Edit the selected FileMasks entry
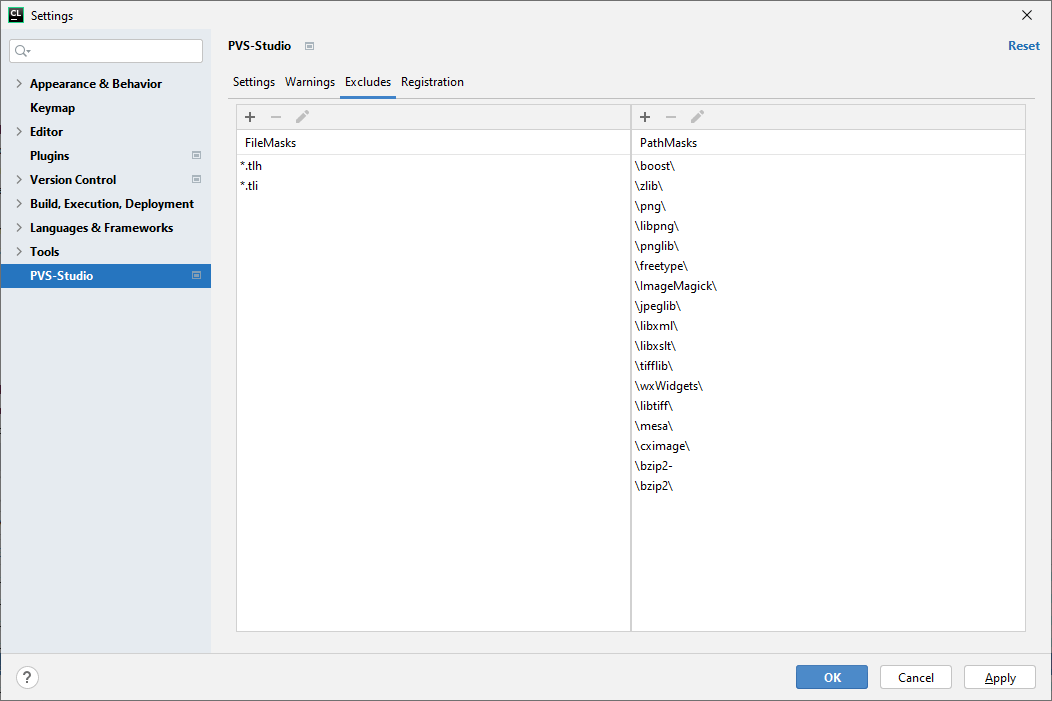This screenshot has width=1052, height=701. point(302,117)
